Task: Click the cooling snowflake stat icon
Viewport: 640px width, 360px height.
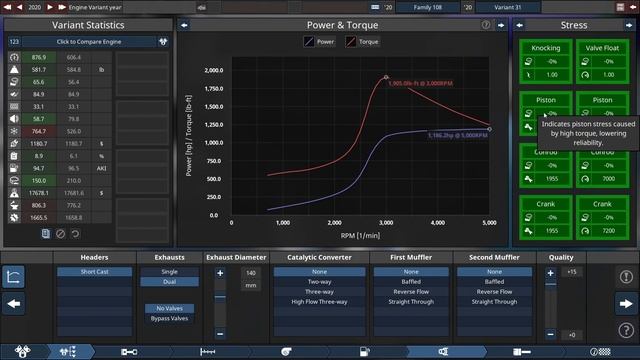Action: coord(14,131)
